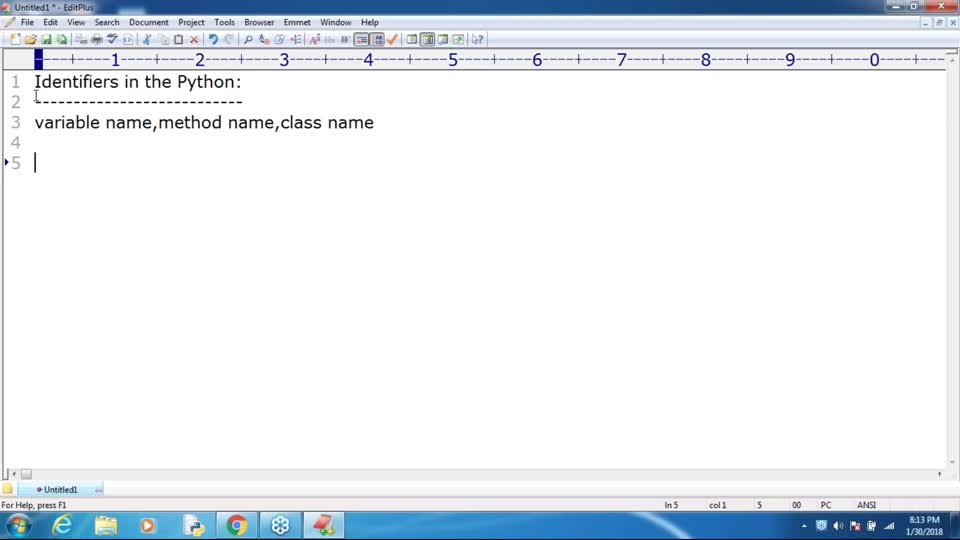Click the View in Browser icon
The height and width of the screenshot is (540, 960).
coord(127,40)
